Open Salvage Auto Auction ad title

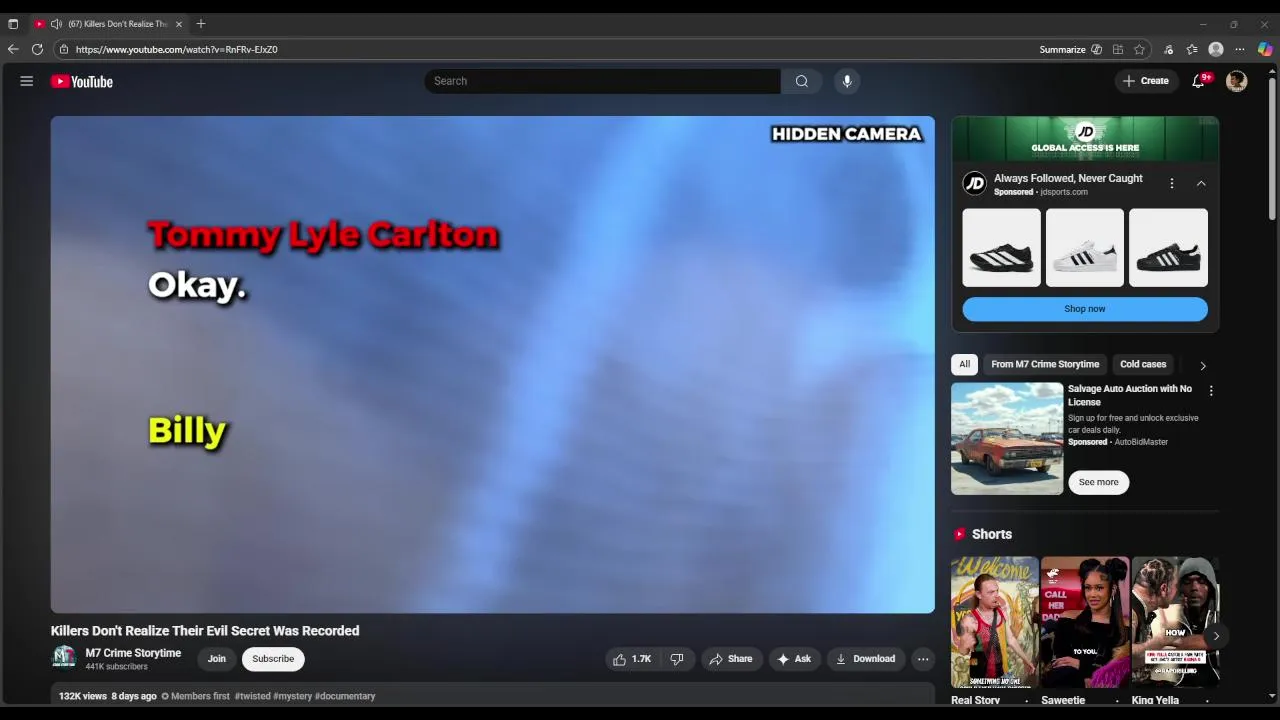pyautogui.click(x=1130, y=395)
